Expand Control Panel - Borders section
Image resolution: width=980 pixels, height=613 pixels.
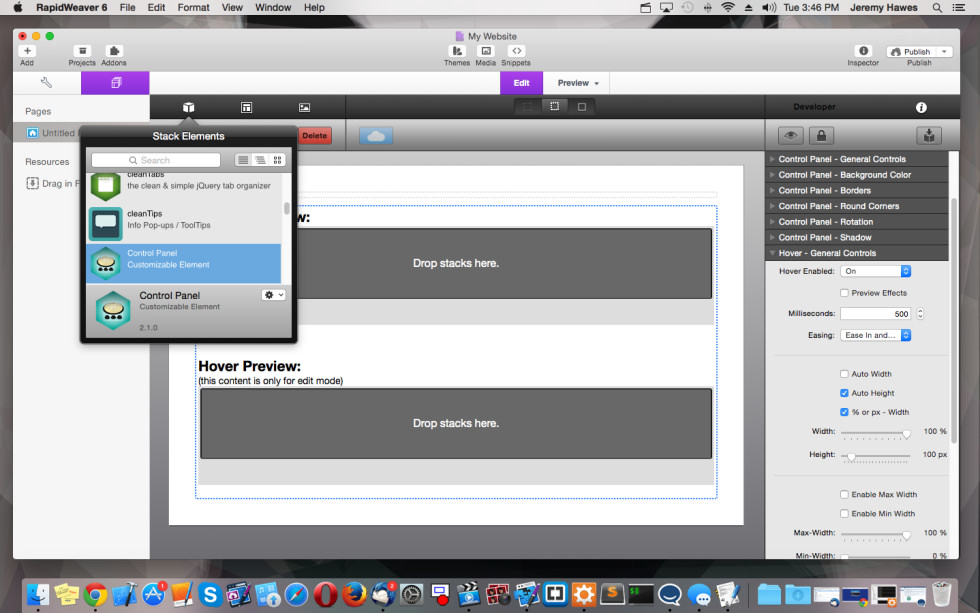(x=857, y=191)
